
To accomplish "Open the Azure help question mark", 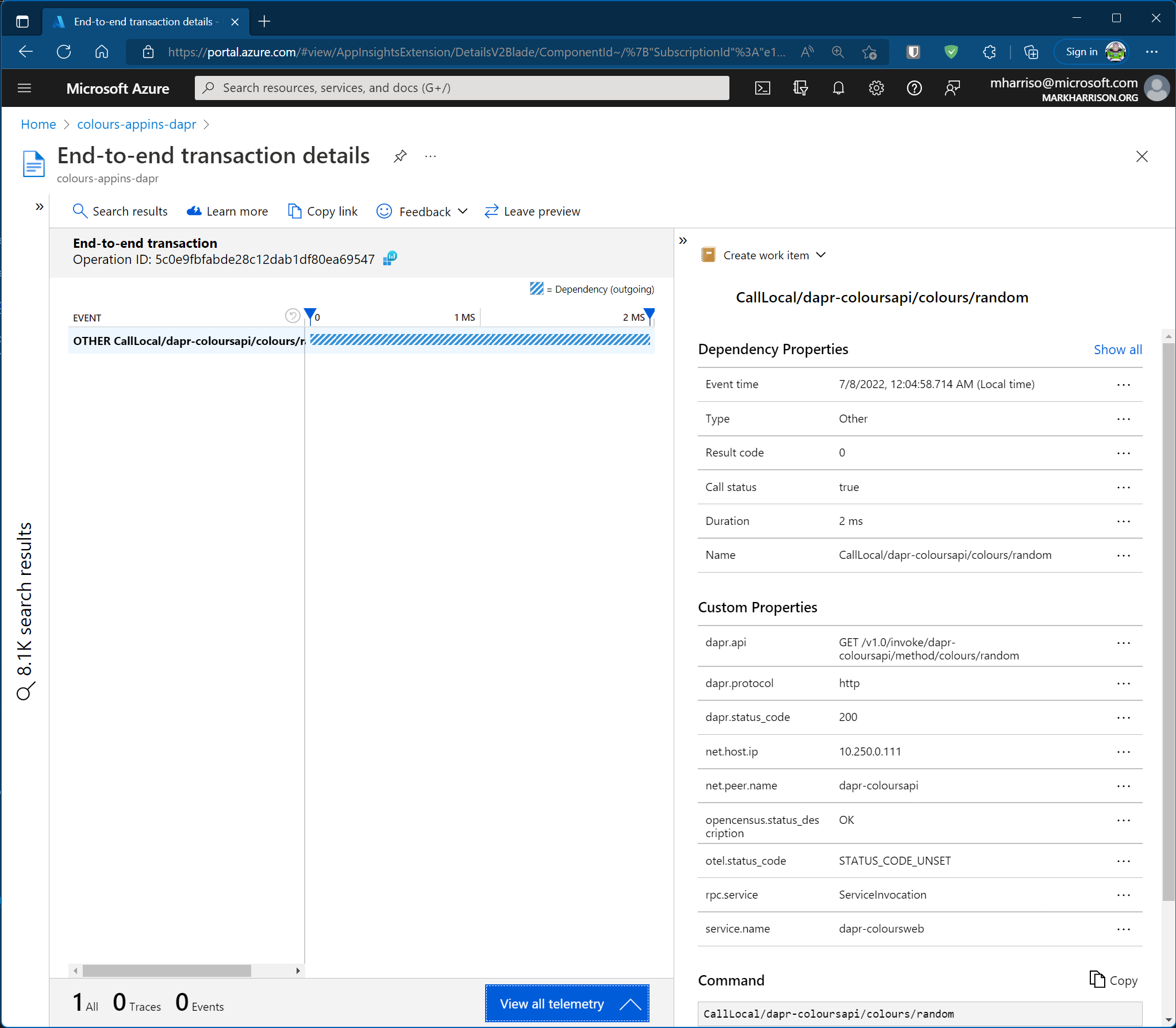I will pos(914,88).
